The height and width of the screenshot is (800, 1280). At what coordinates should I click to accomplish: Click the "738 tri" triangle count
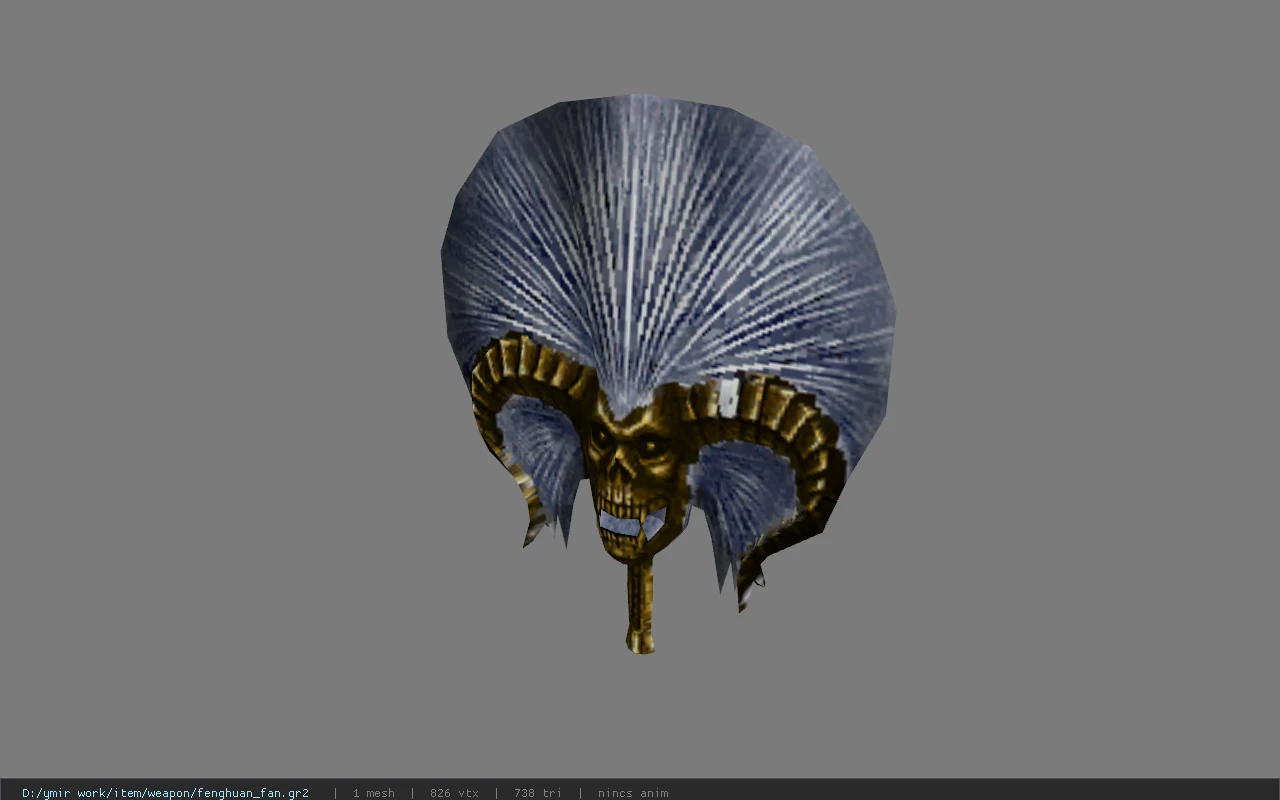538,793
